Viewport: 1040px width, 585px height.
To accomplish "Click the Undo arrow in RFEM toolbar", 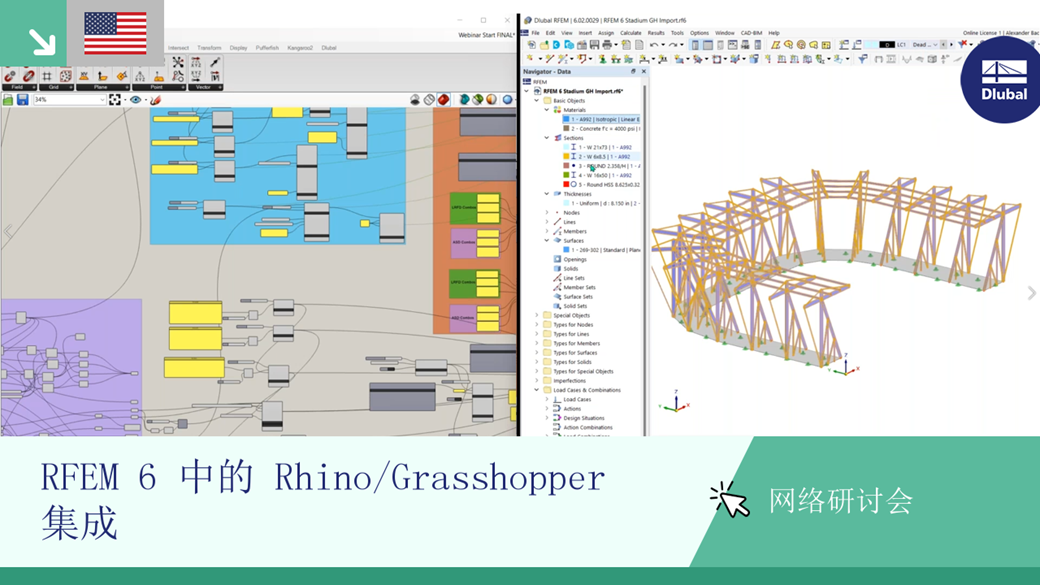I will pyautogui.click(x=654, y=44).
